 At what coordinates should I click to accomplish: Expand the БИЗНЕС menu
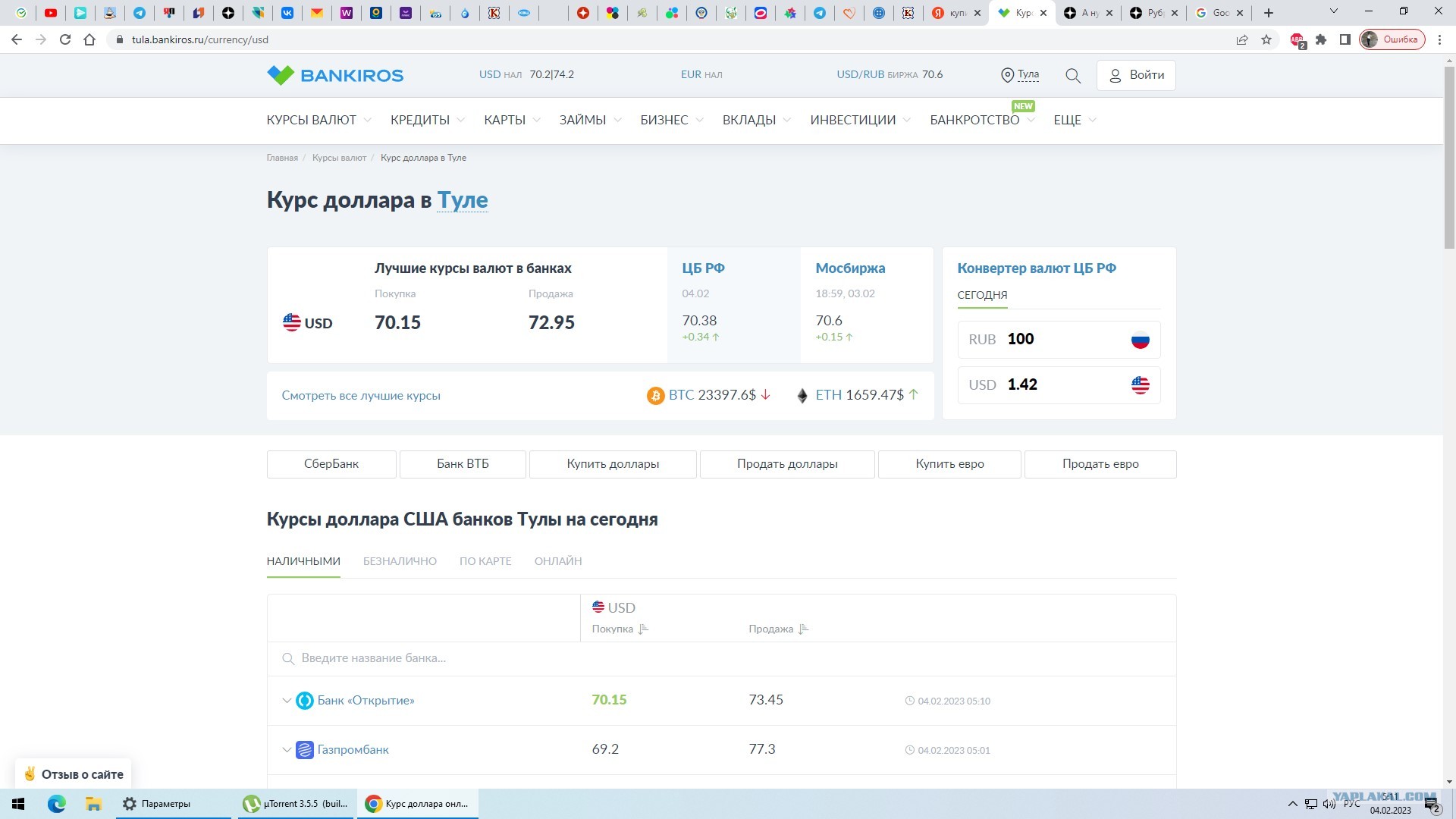[x=672, y=121]
